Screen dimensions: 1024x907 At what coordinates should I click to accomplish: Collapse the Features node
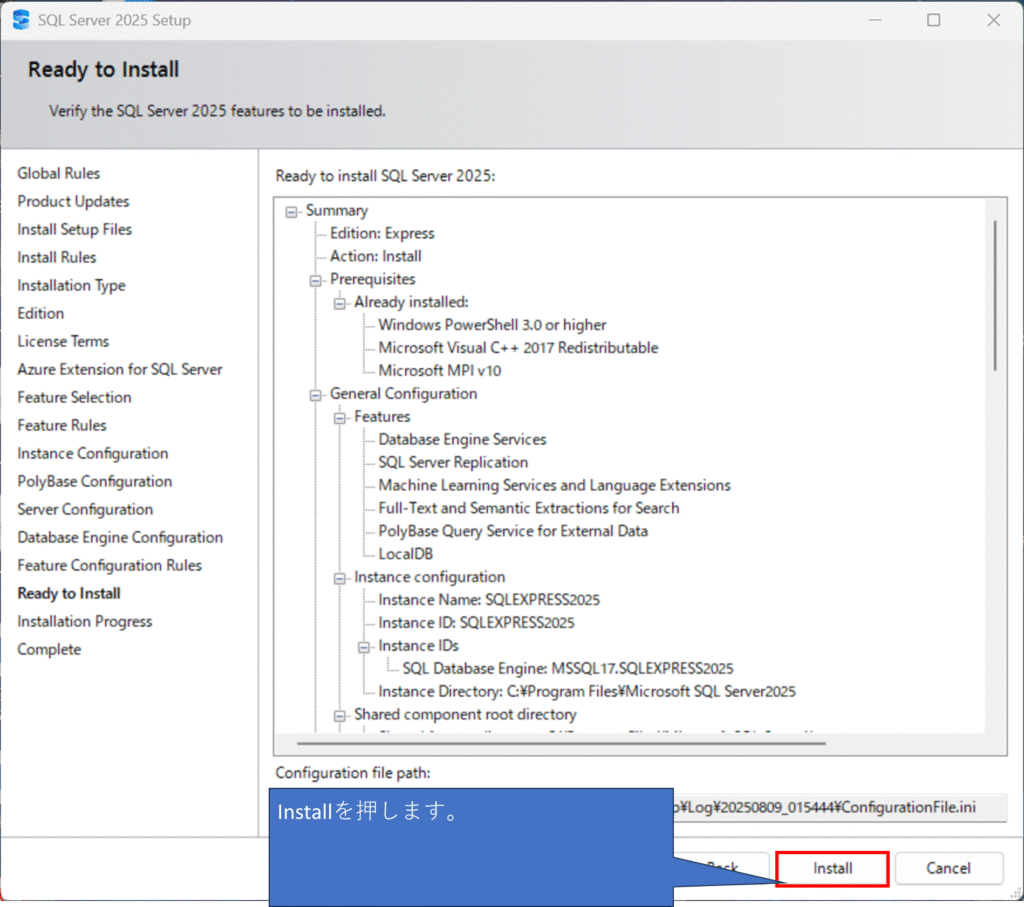click(x=340, y=418)
